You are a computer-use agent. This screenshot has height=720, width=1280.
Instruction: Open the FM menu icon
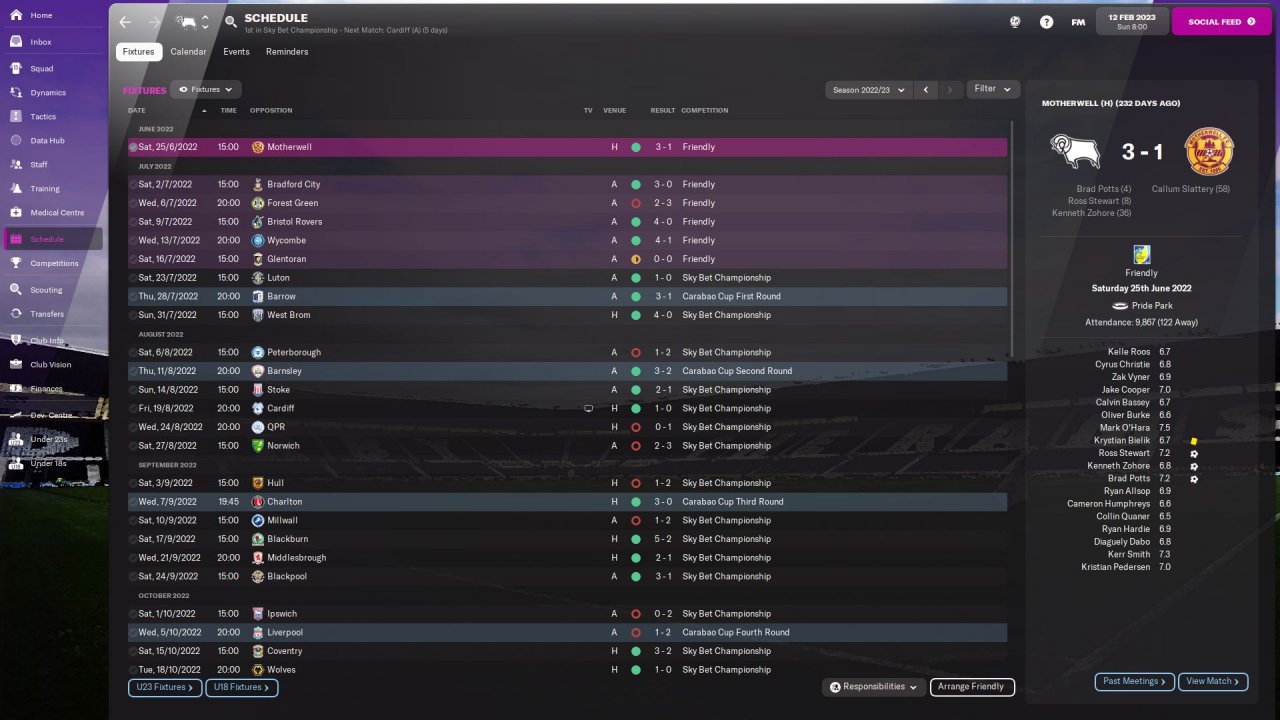pyautogui.click(x=1078, y=22)
